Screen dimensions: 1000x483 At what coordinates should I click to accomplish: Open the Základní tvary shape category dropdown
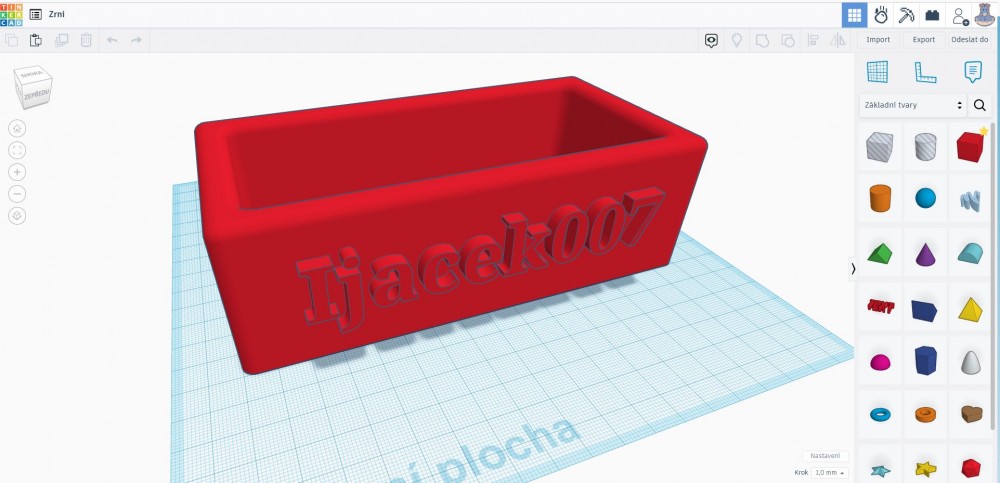[x=913, y=105]
